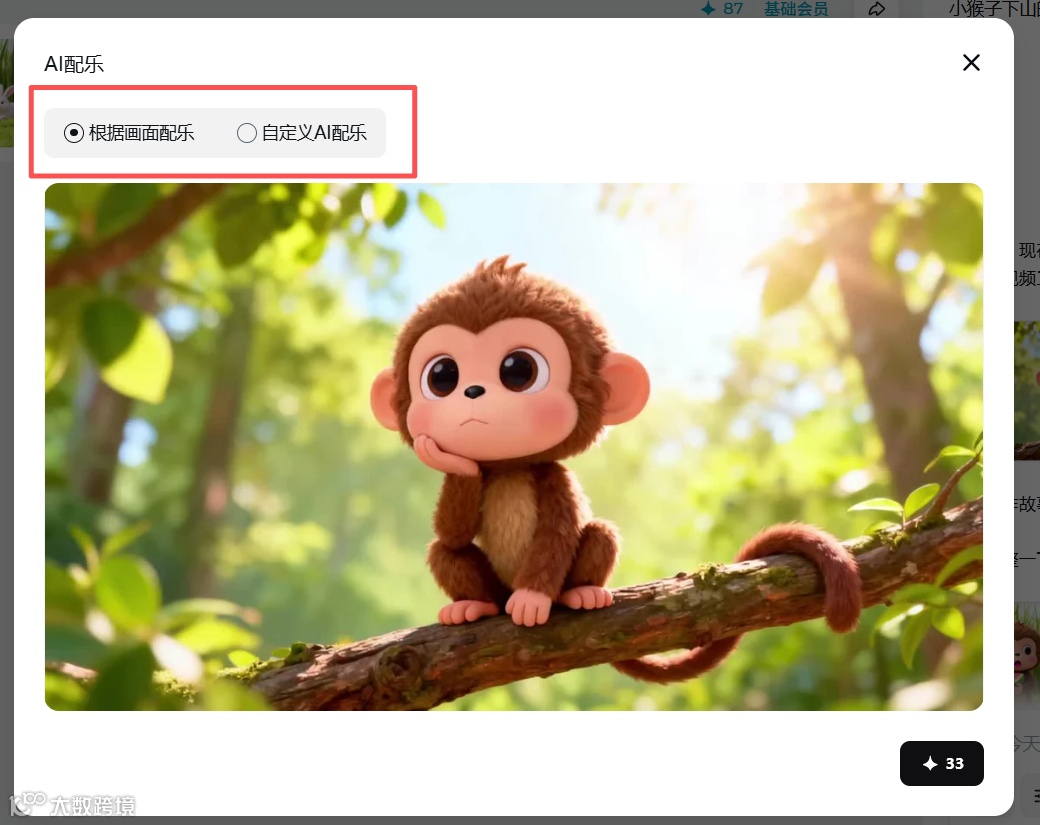
Task: Click the 87 credits star indicator
Action: click(722, 9)
